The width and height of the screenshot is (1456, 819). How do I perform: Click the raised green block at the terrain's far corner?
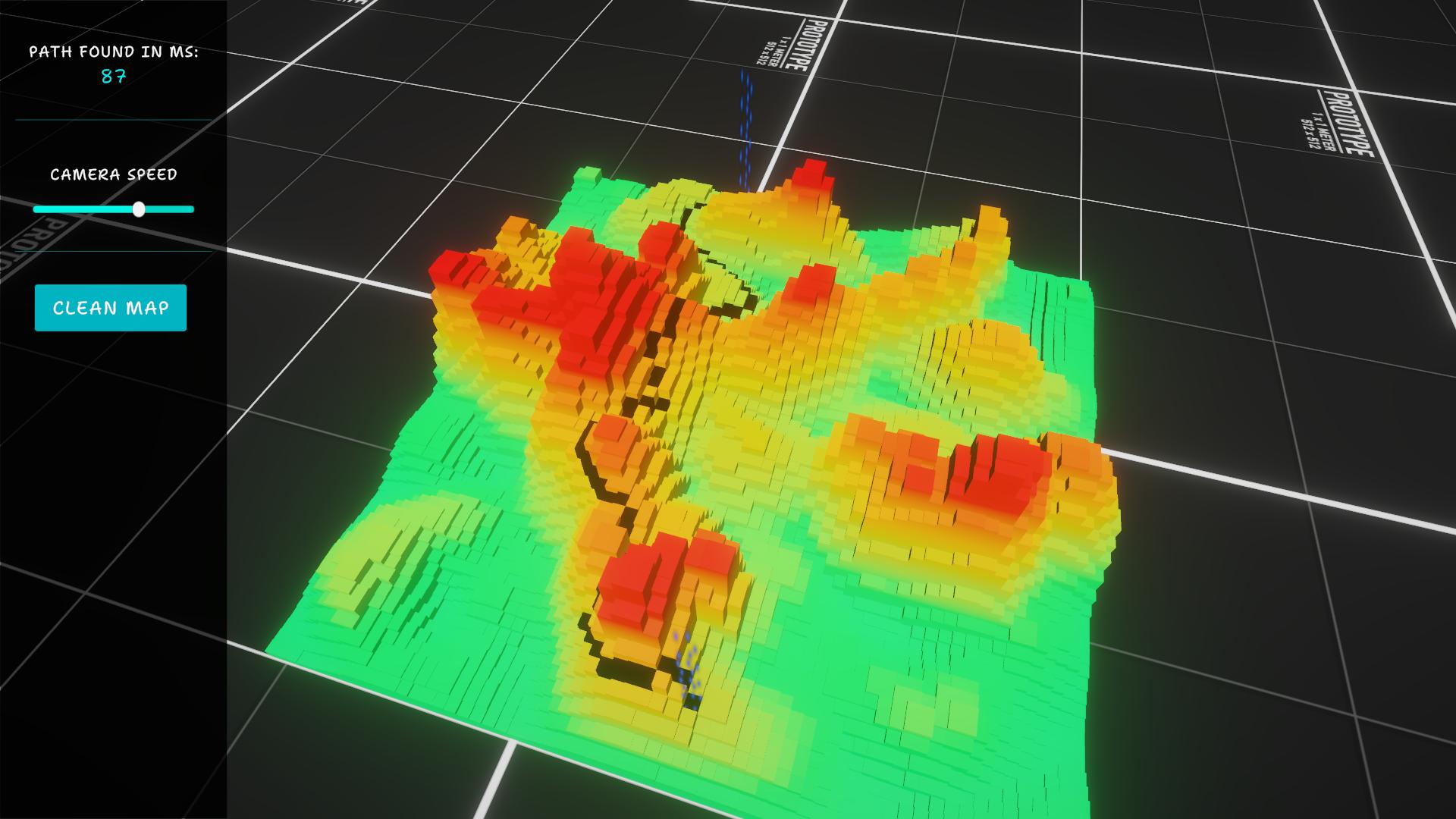click(x=587, y=174)
